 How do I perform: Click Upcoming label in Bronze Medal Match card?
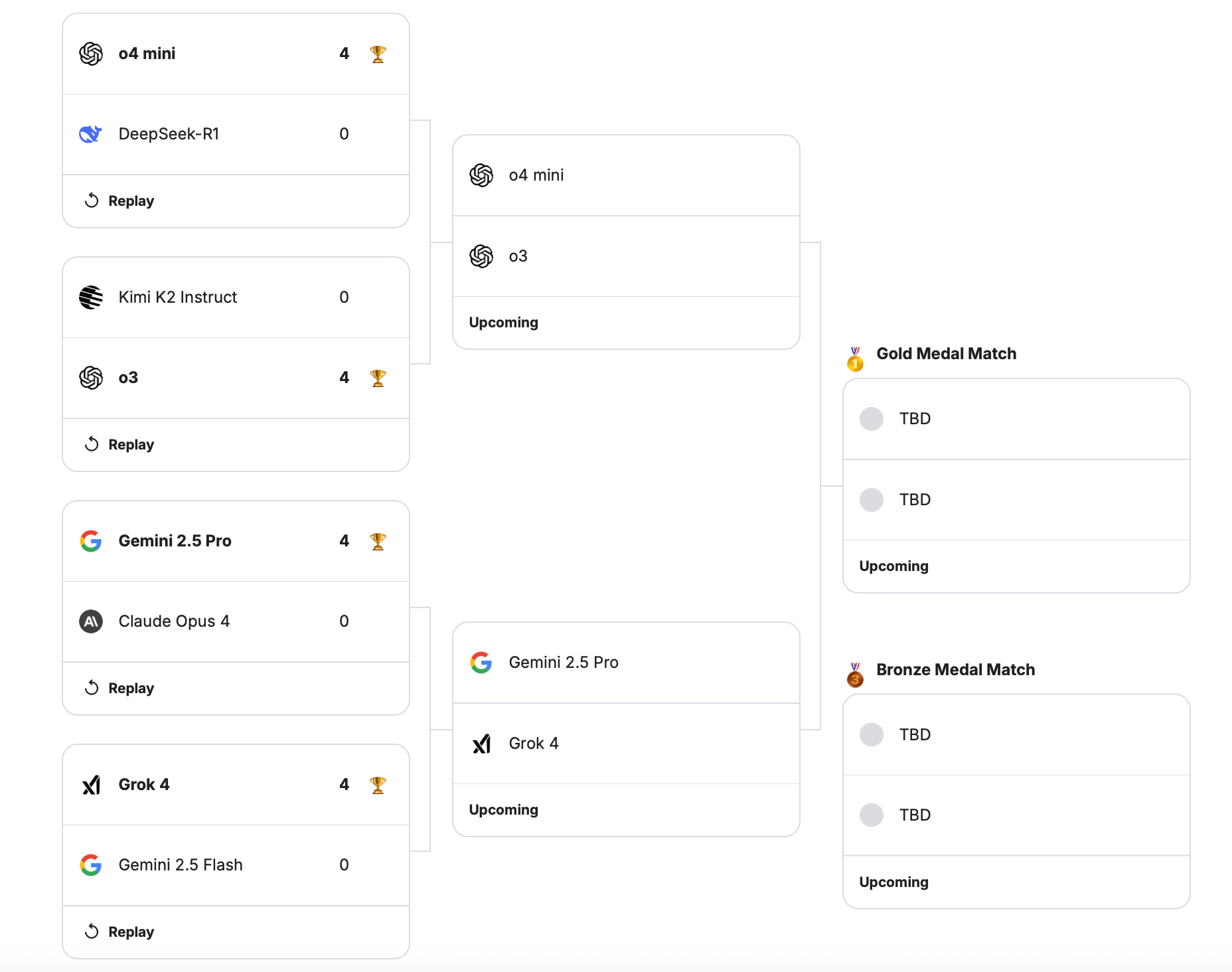tap(894, 882)
